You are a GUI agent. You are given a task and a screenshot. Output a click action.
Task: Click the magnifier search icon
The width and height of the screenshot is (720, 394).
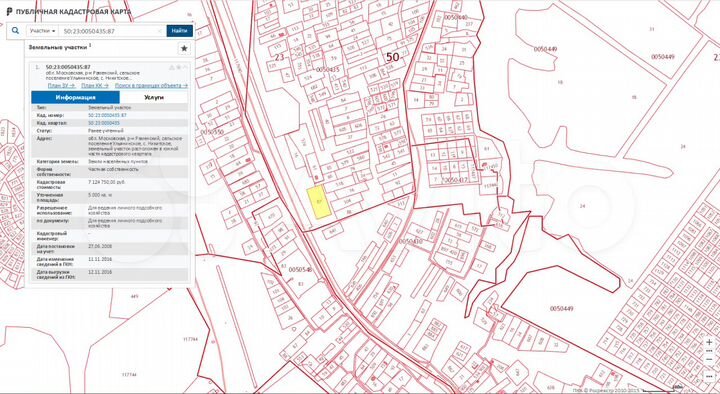tap(15, 31)
